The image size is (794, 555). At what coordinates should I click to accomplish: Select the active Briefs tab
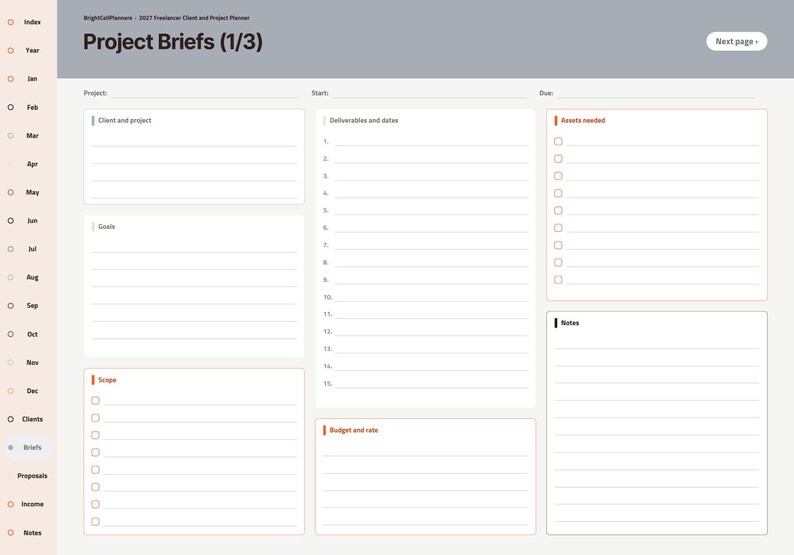point(28,448)
